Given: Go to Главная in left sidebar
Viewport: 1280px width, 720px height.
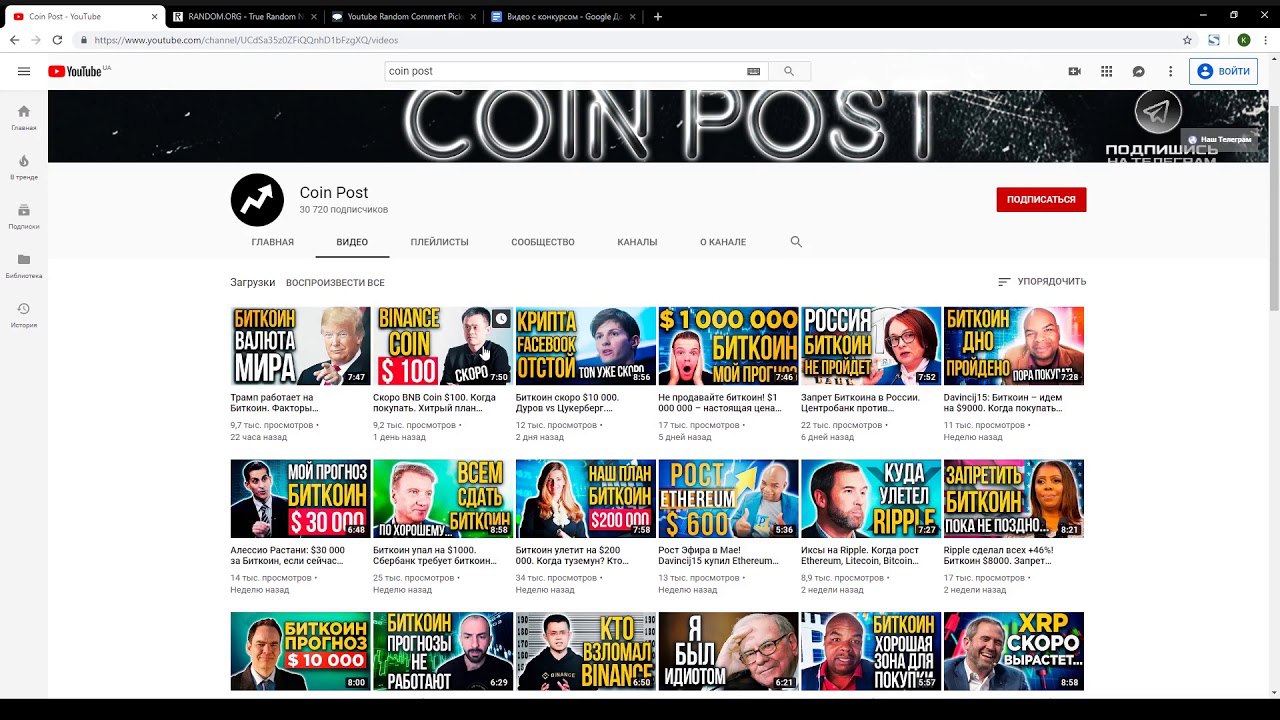Looking at the screenshot, I should [x=24, y=117].
